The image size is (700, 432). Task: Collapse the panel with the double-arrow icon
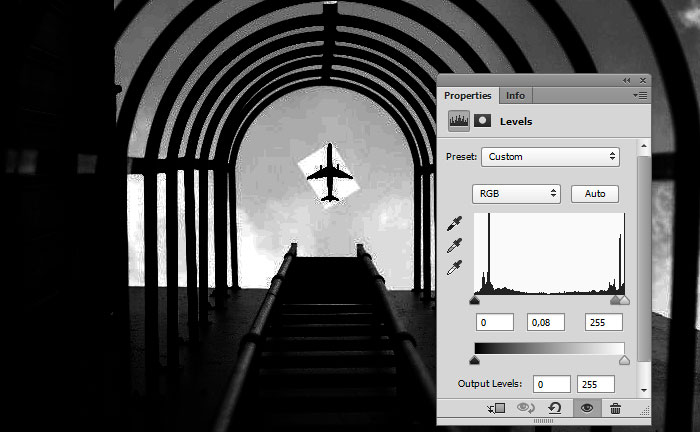(626, 80)
